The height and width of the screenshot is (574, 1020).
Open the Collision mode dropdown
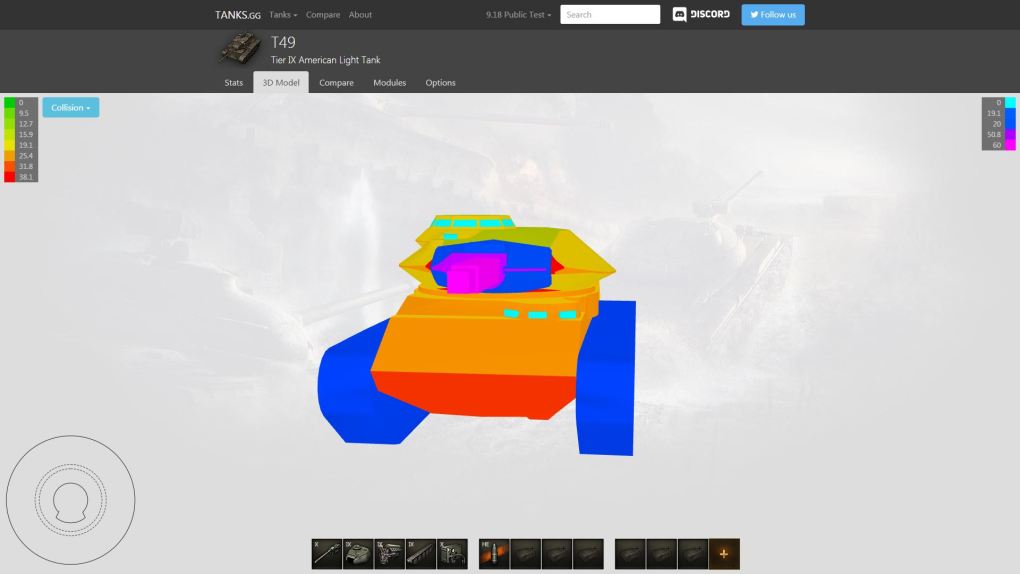click(70, 108)
